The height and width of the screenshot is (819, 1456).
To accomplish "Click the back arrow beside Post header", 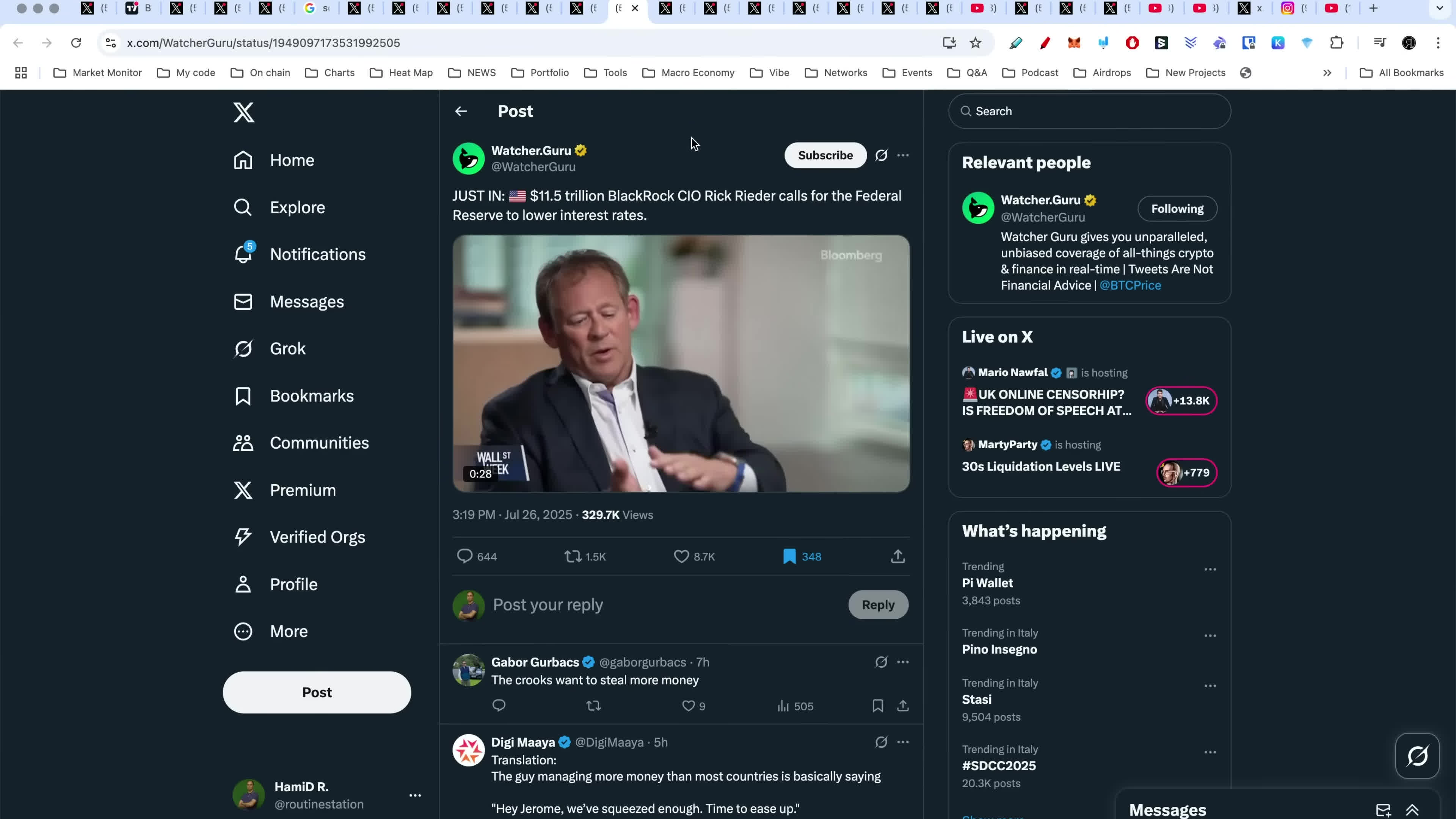I will click(x=461, y=111).
